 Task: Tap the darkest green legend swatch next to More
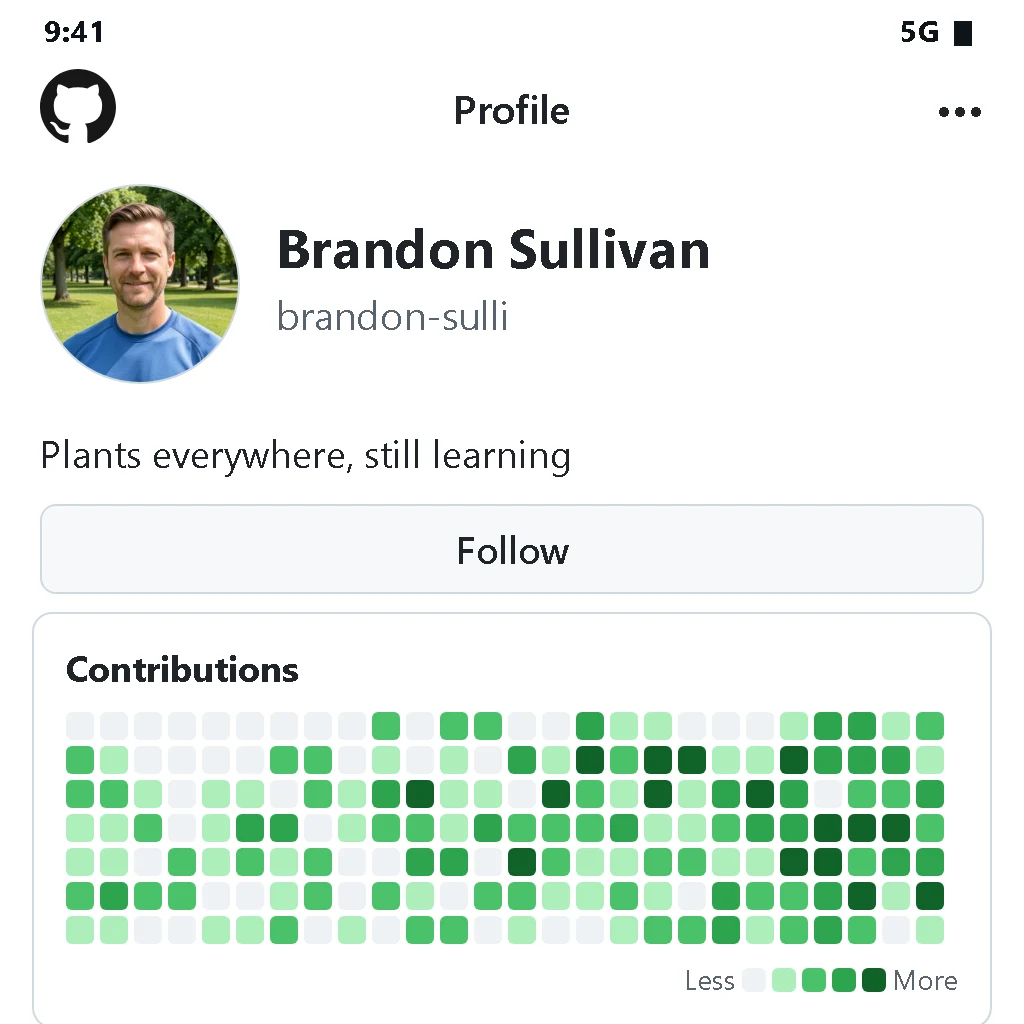(x=874, y=980)
